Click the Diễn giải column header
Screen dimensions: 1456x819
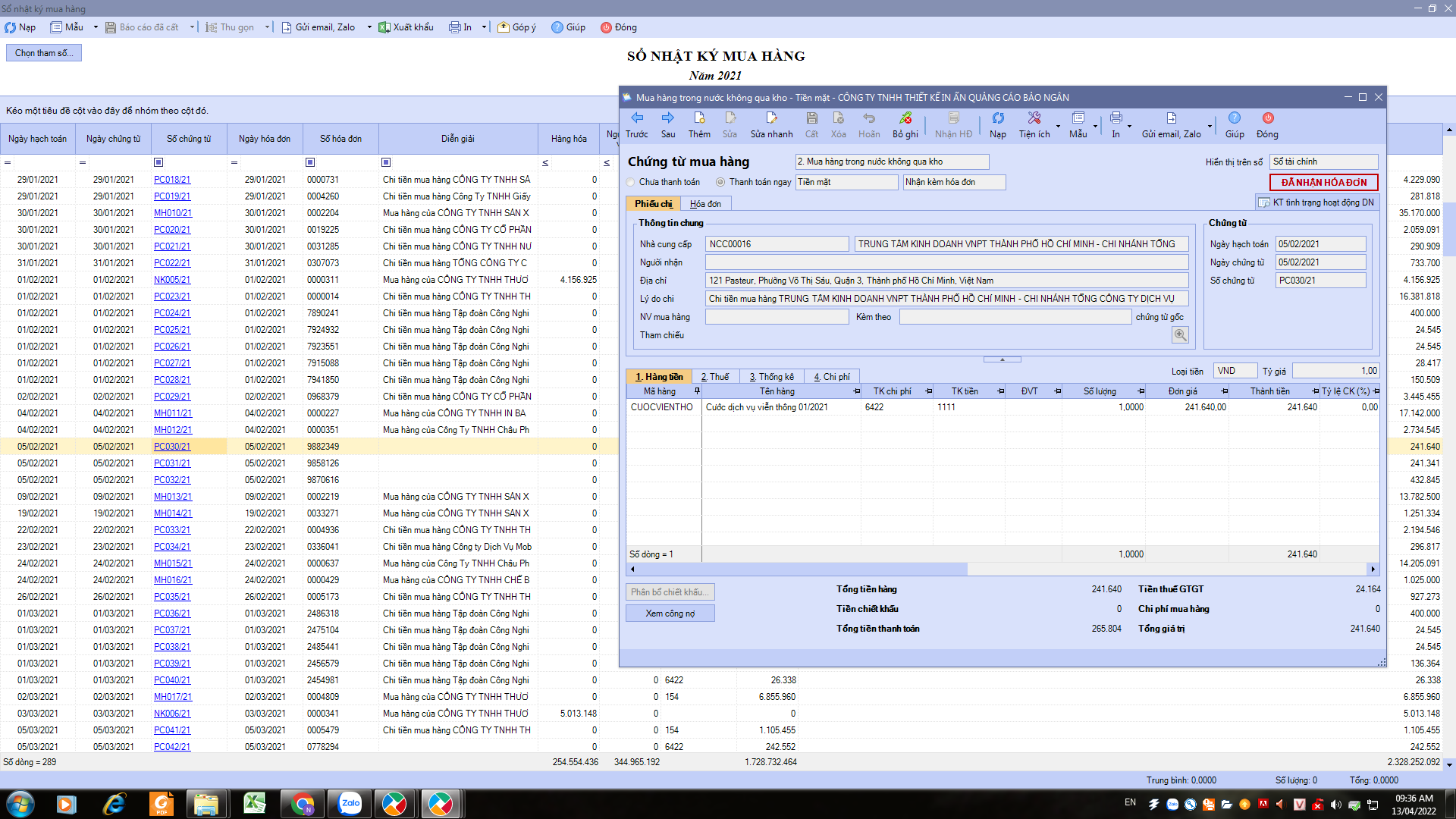tap(458, 139)
